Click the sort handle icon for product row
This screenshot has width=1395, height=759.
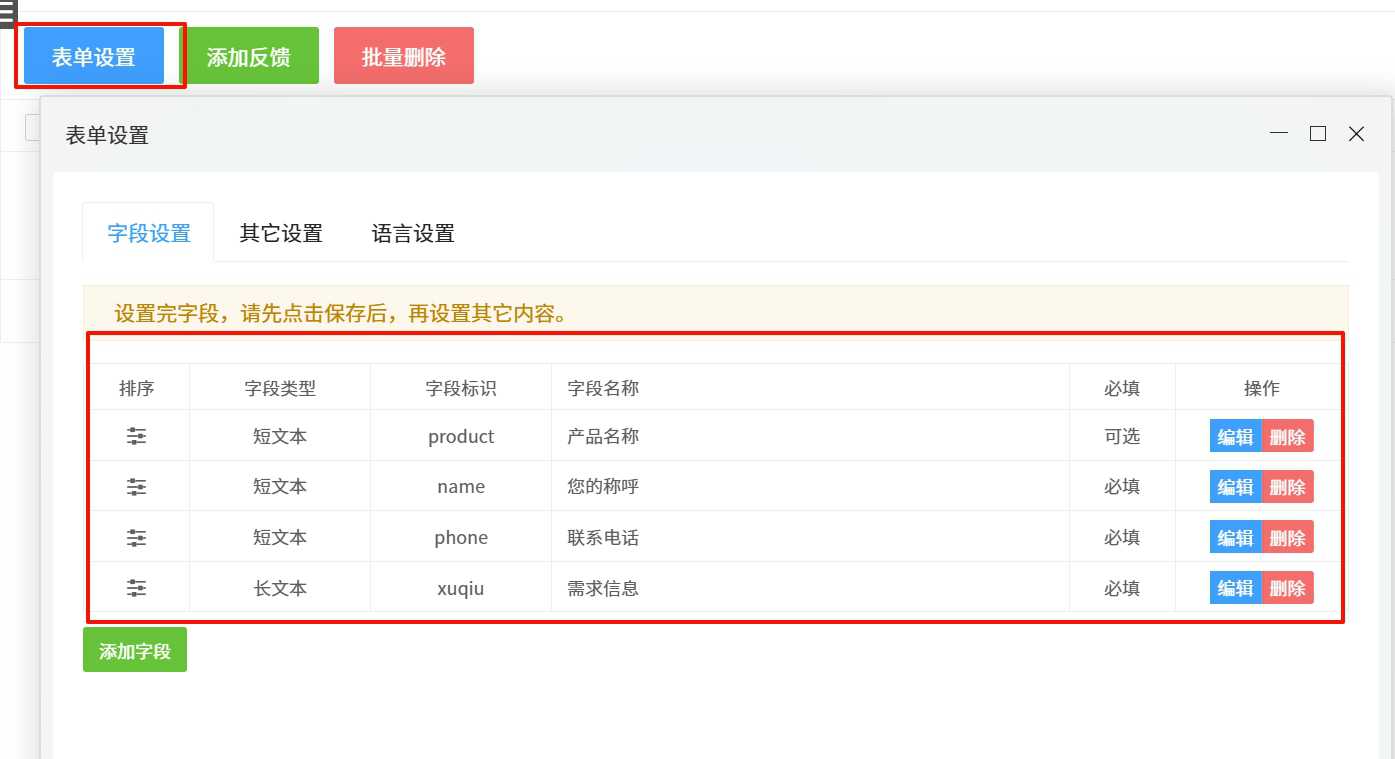pos(137,436)
